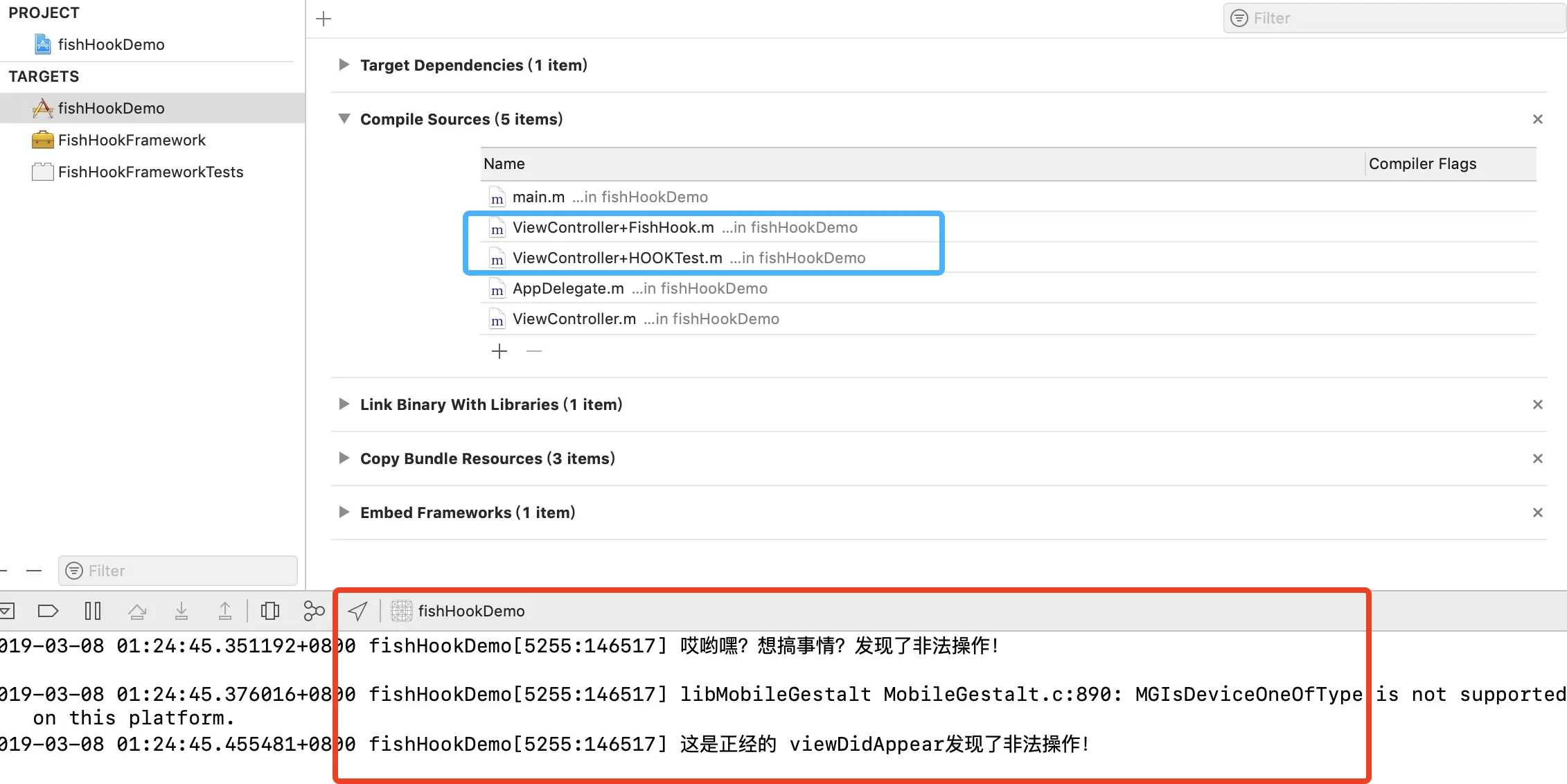The height and width of the screenshot is (784, 1567).
Task: Collapse the Compile Sources section
Action: (x=344, y=118)
